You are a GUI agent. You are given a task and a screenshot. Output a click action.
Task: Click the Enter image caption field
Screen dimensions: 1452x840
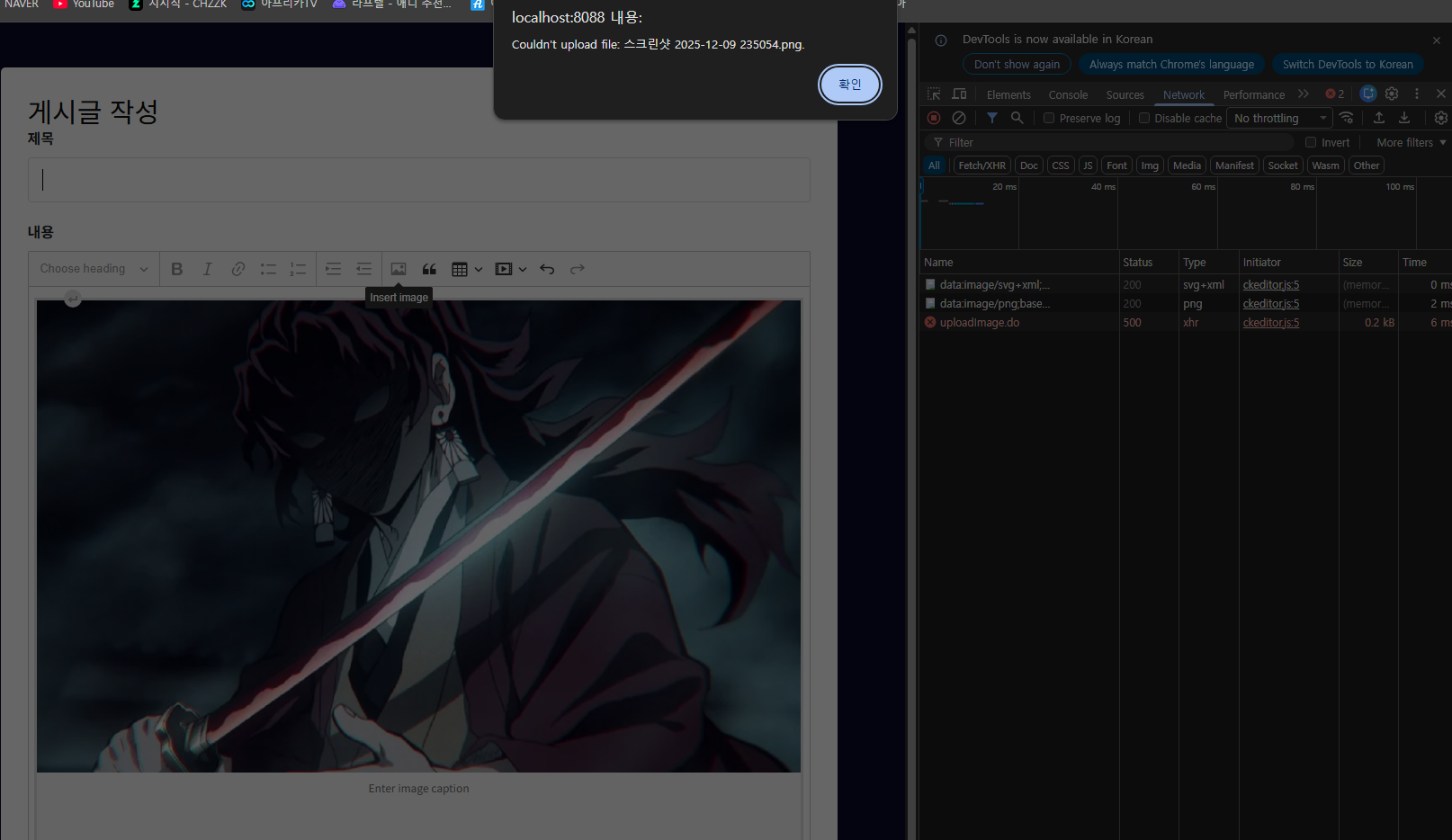coord(418,789)
